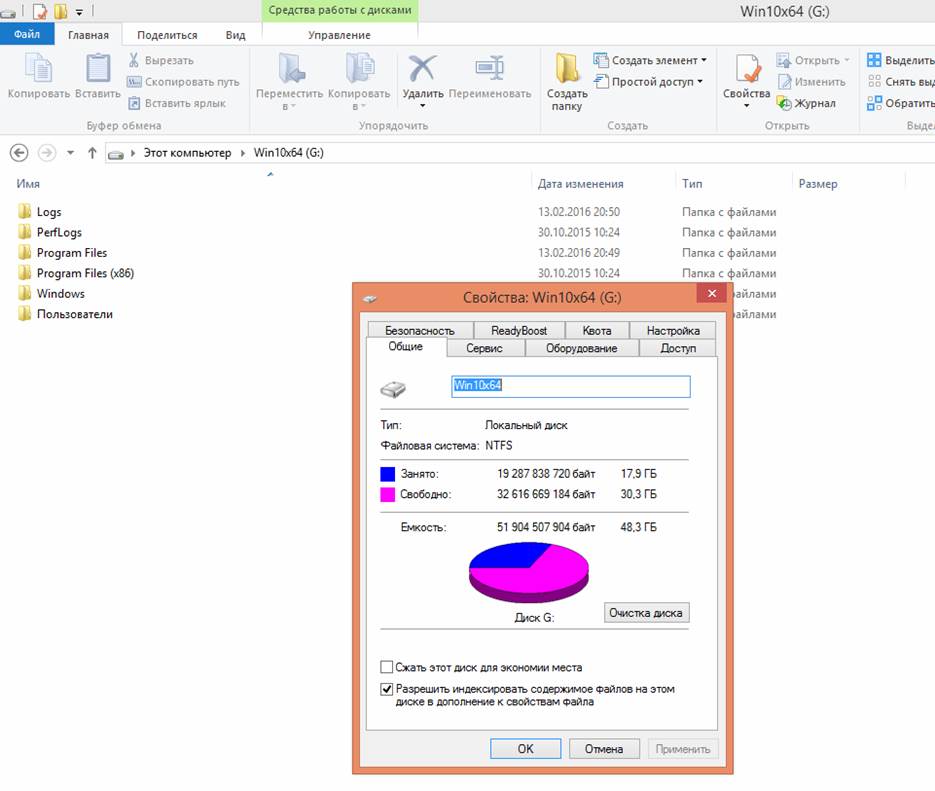Viewport: 935px width, 791px height.
Task: Click the Очистка диска button
Action: pyautogui.click(x=646, y=613)
